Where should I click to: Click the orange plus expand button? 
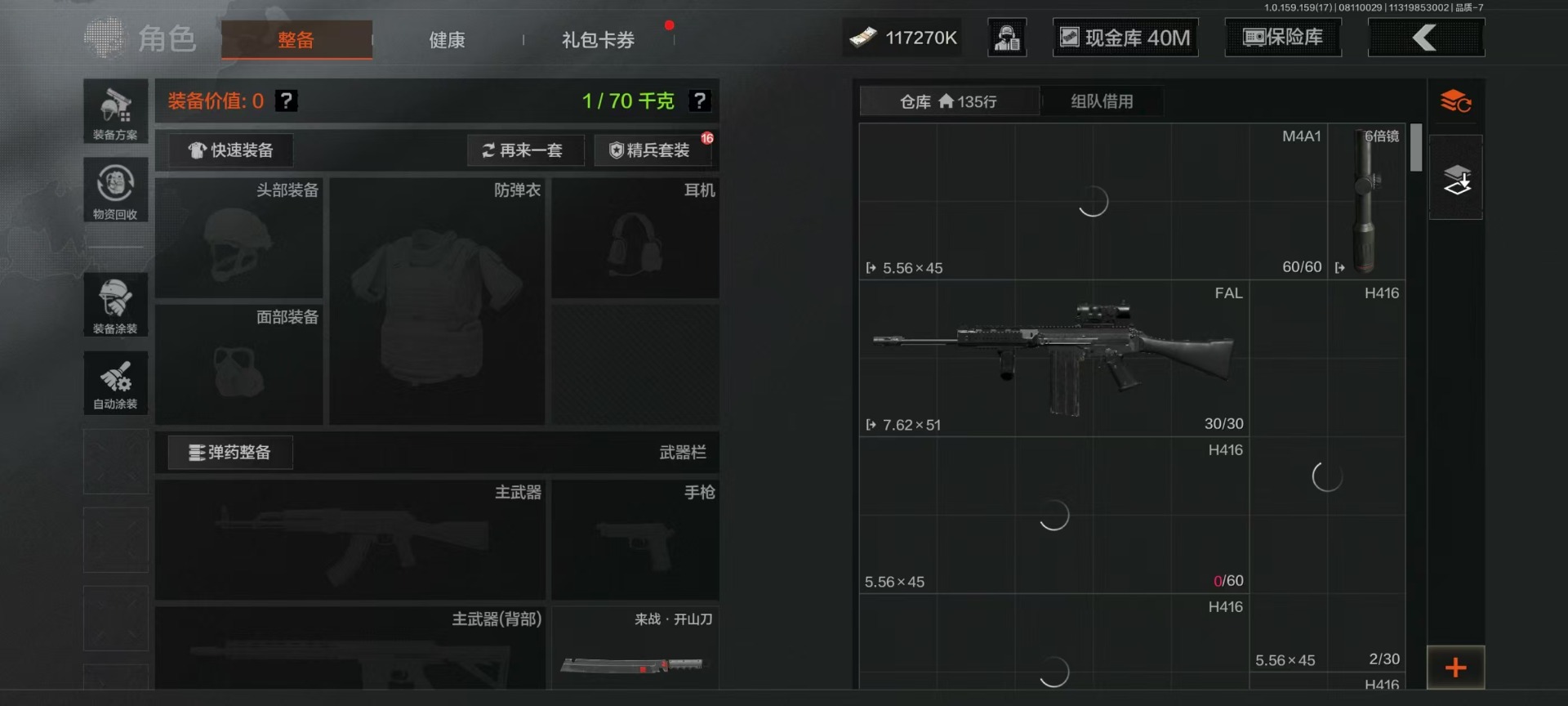pyautogui.click(x=1455, y=668)
